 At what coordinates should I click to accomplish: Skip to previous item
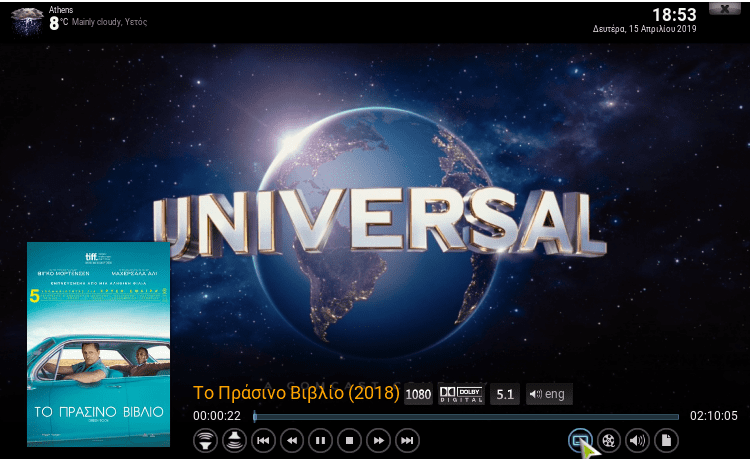(x=263, y=440)
